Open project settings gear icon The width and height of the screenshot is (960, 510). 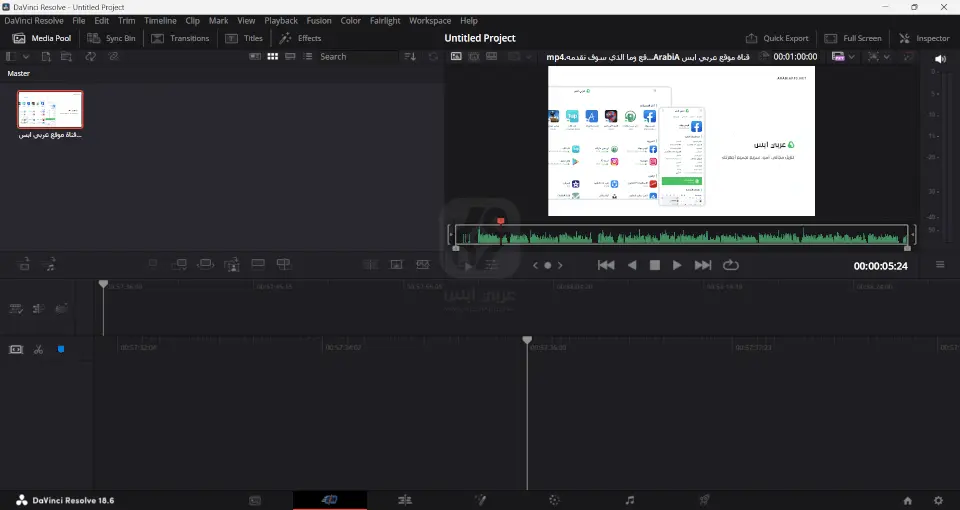[x=938, y=500]
